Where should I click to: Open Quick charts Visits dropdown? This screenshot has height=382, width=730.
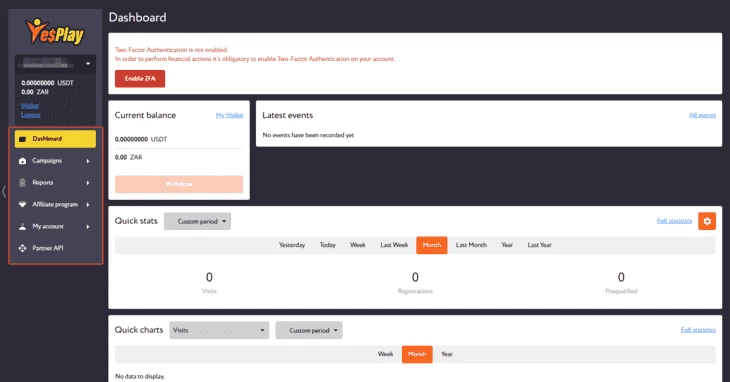[219, 330]
